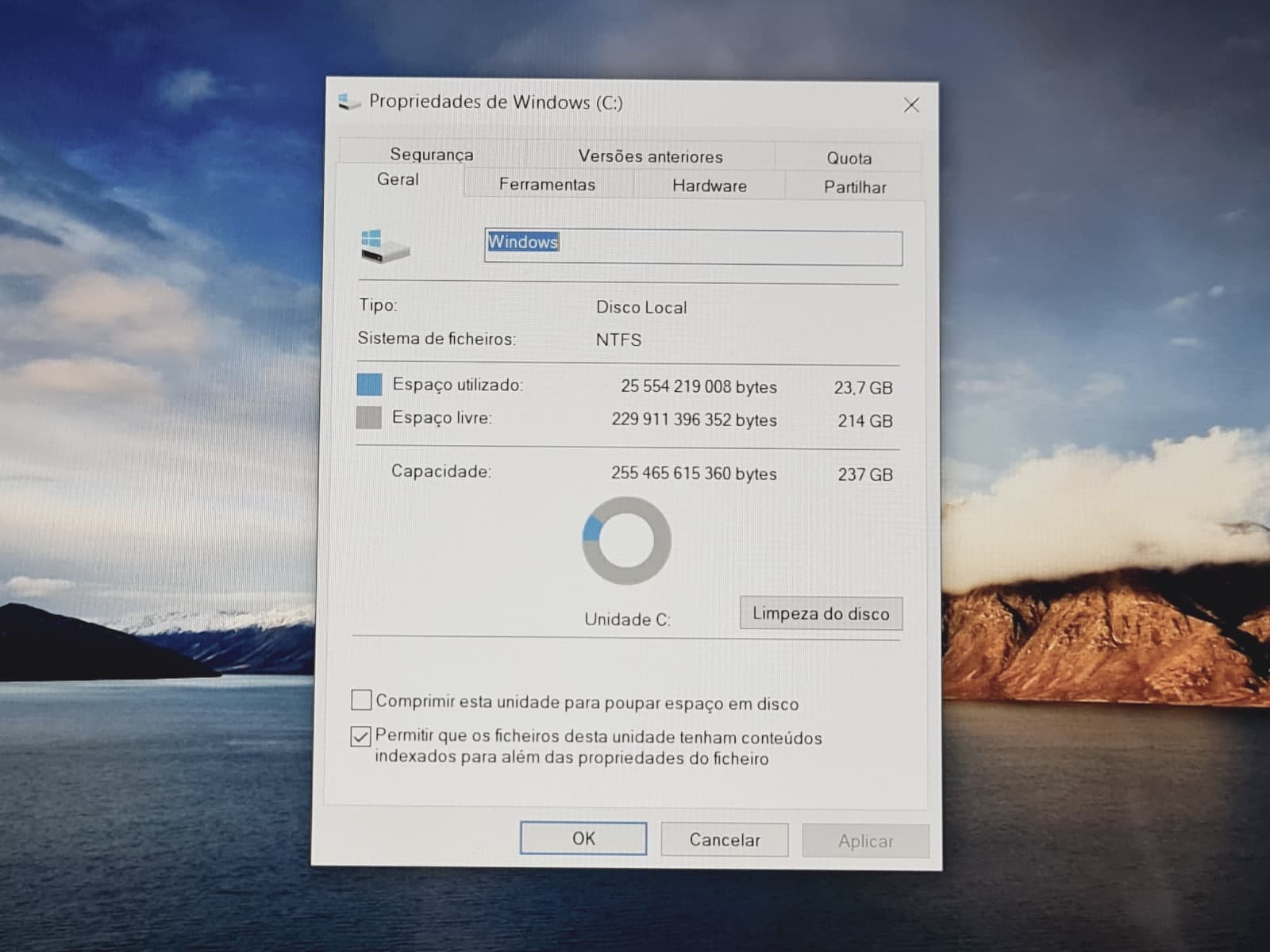The height and width of the screenshot is (952, 1270).
Task: Click the 255 465 615 360 bytes value
Action: [694, 474]
